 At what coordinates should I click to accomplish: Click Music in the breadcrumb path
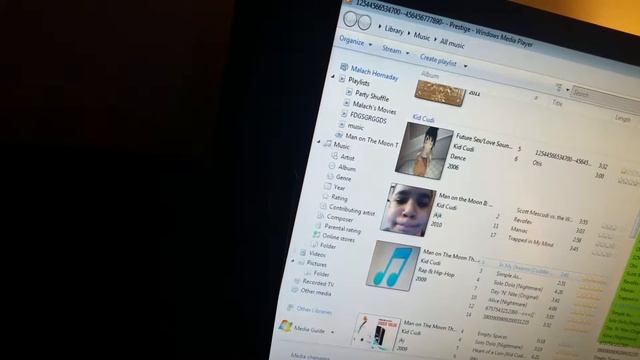[422, 37]
